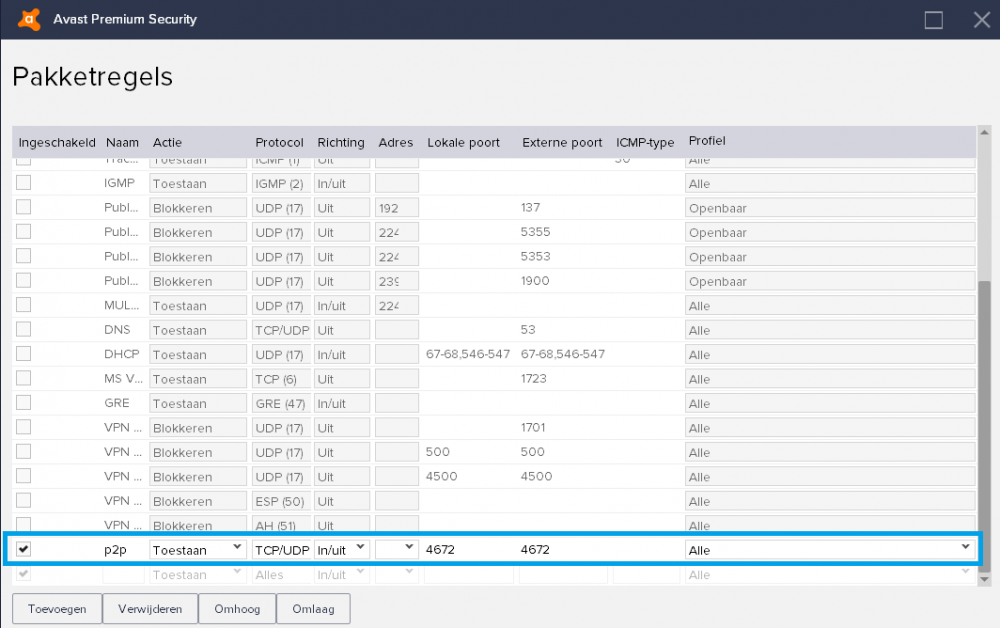Open the p2p Richting dropdown In/uit
The width and height of the screenshot is (1000, 628).
[x=342, y=549]
